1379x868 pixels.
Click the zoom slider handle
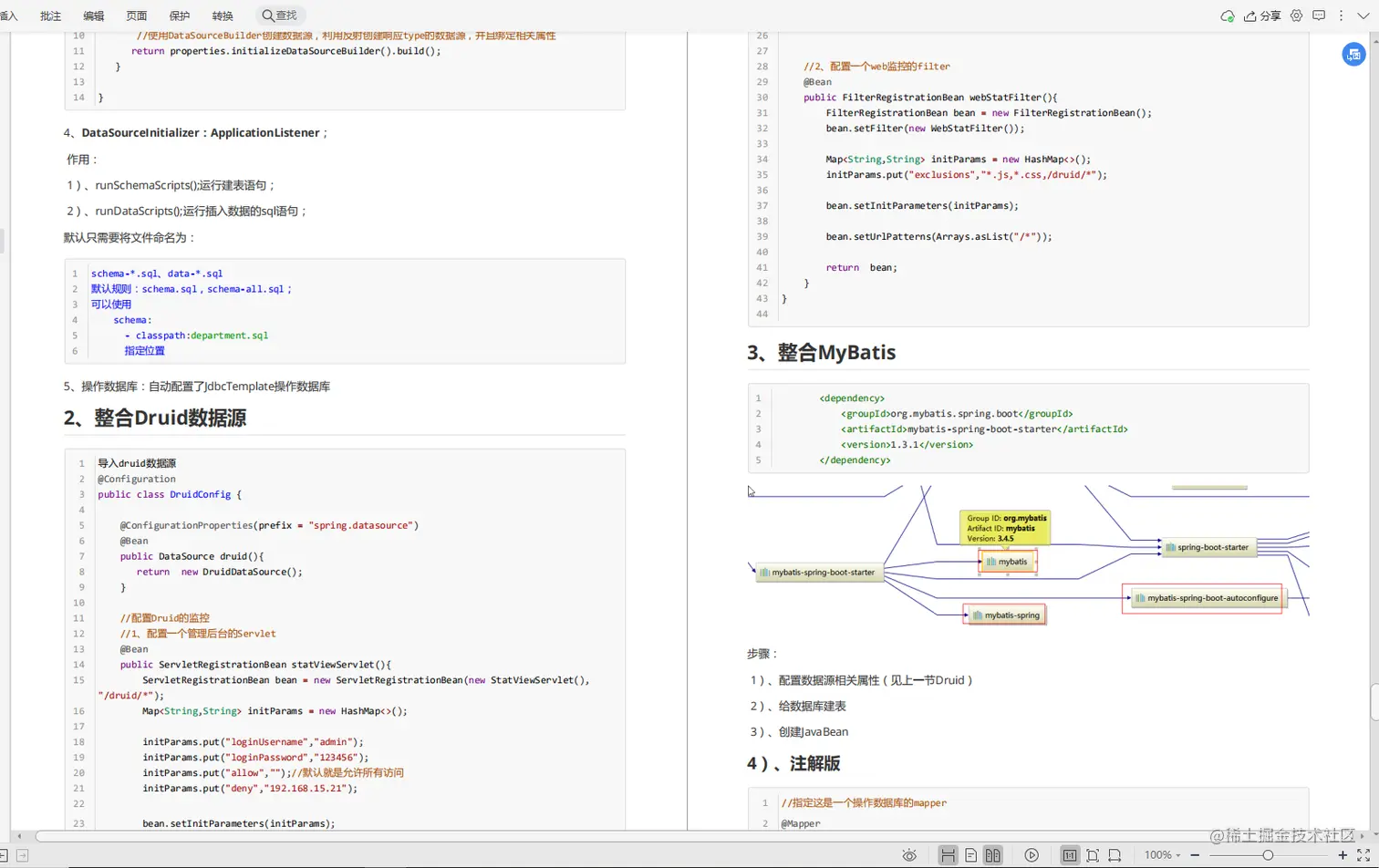1268,855
